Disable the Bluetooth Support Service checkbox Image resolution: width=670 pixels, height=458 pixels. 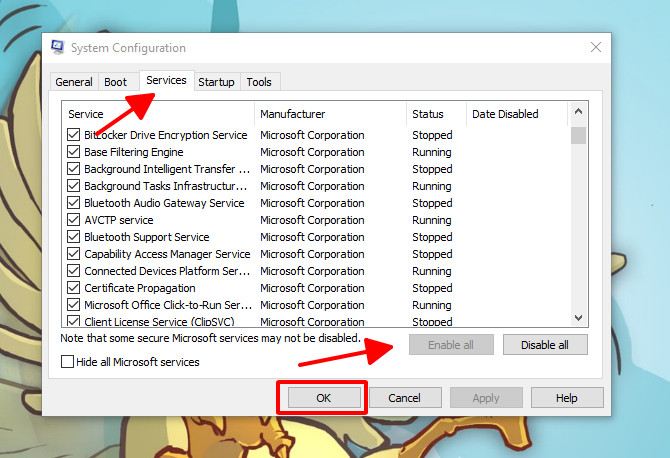pyautogui.click(x=74, y=237)
